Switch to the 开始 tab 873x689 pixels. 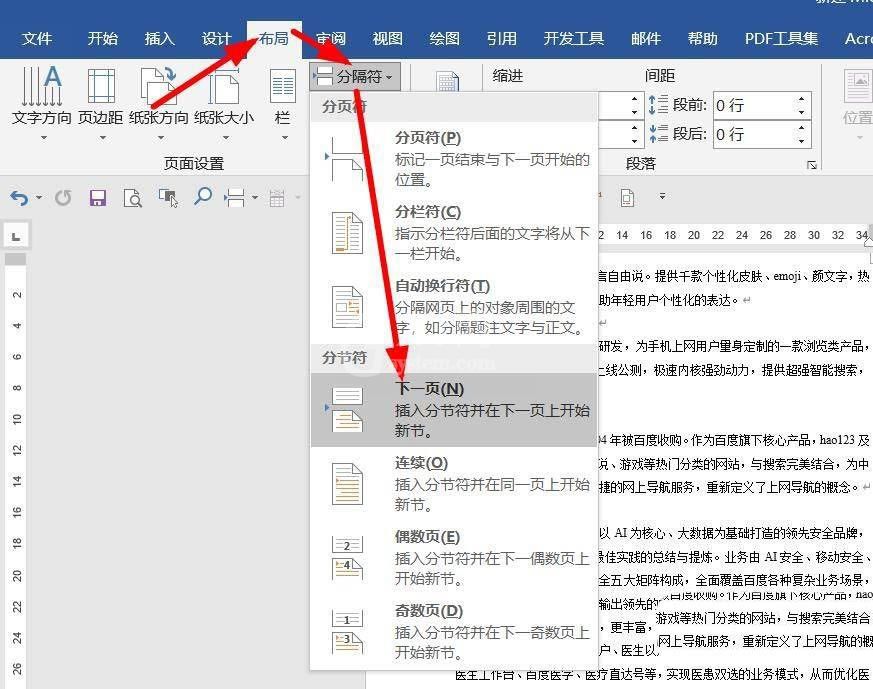point(102,38)
